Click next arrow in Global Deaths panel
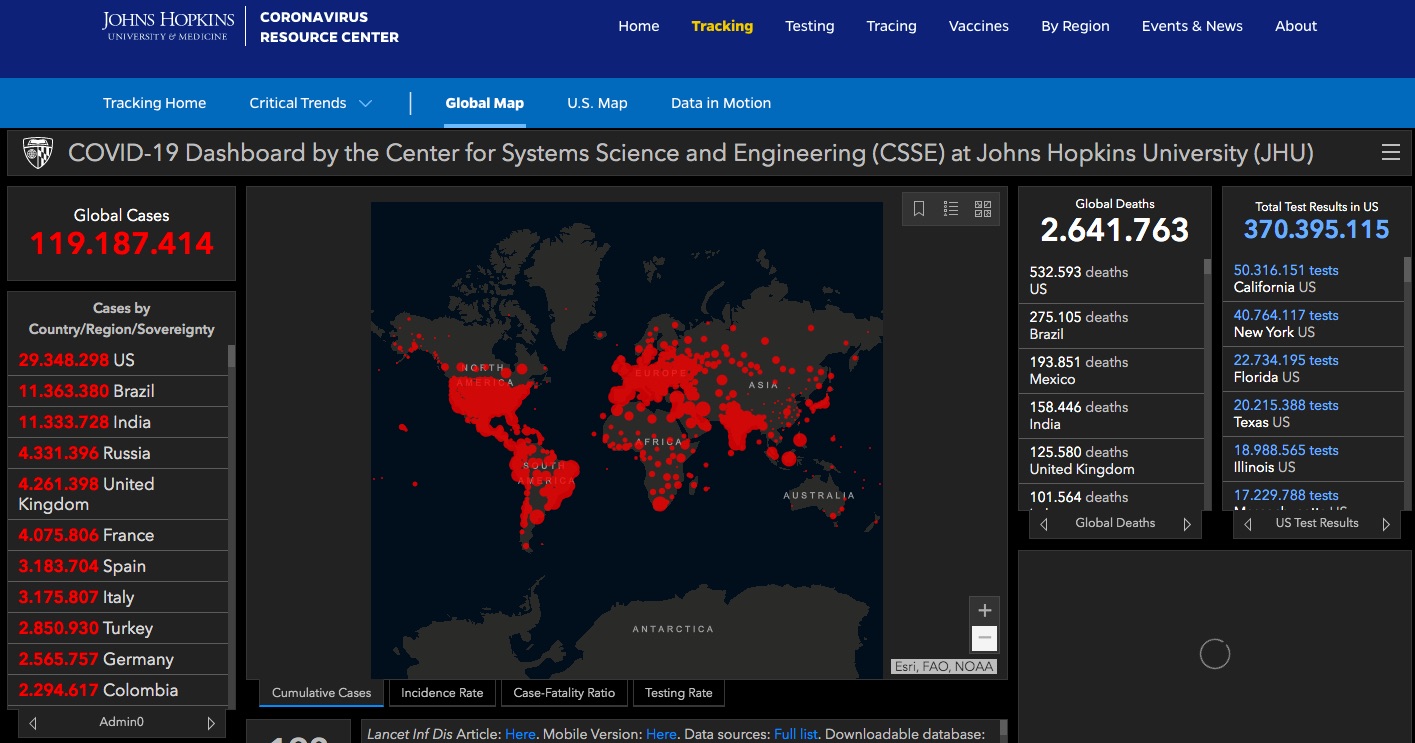Screen dimensions: 1415x743 [1187, 524]
